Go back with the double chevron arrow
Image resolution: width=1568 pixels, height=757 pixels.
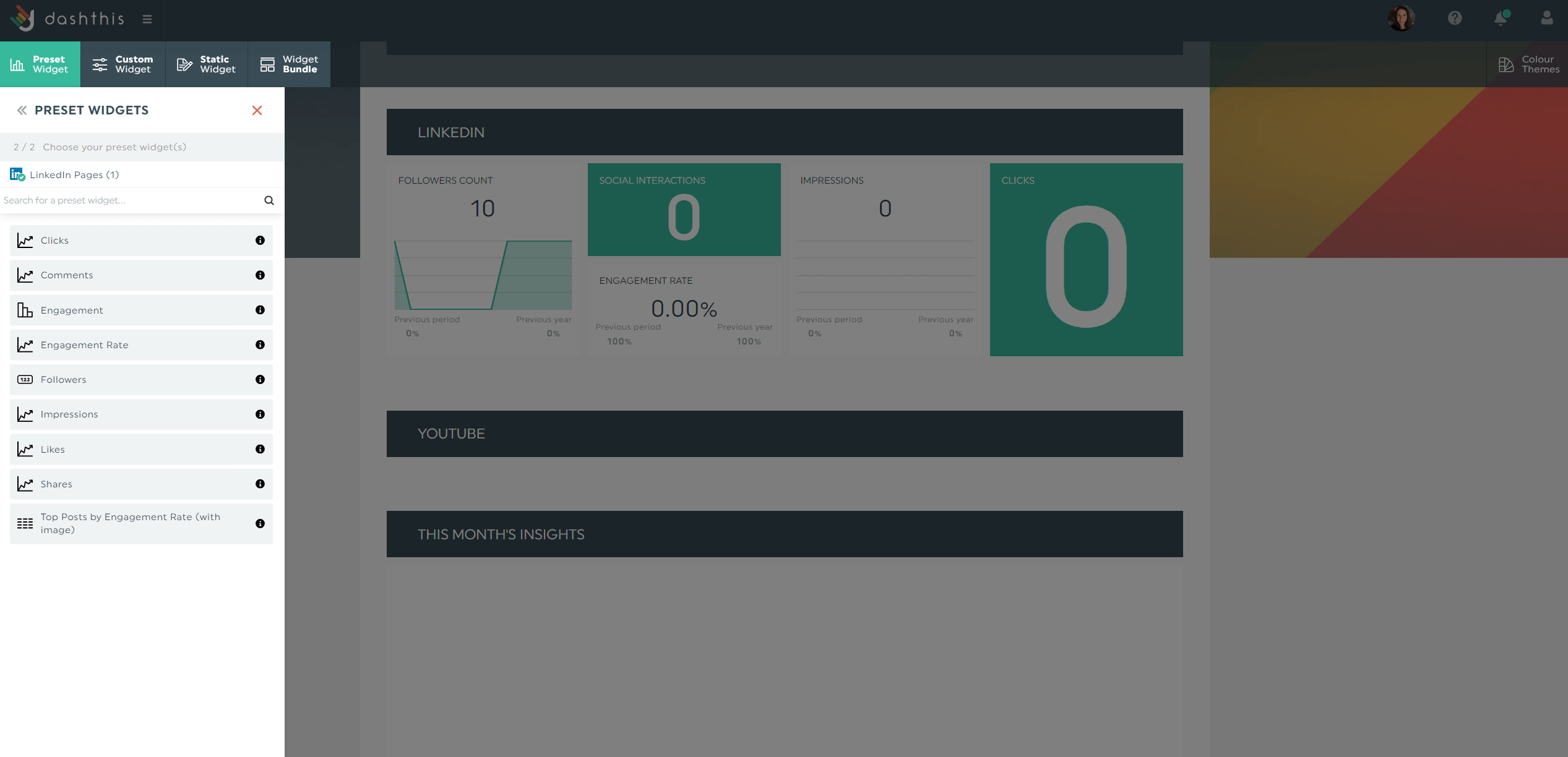pyautogui.click(x=22, y=110)
